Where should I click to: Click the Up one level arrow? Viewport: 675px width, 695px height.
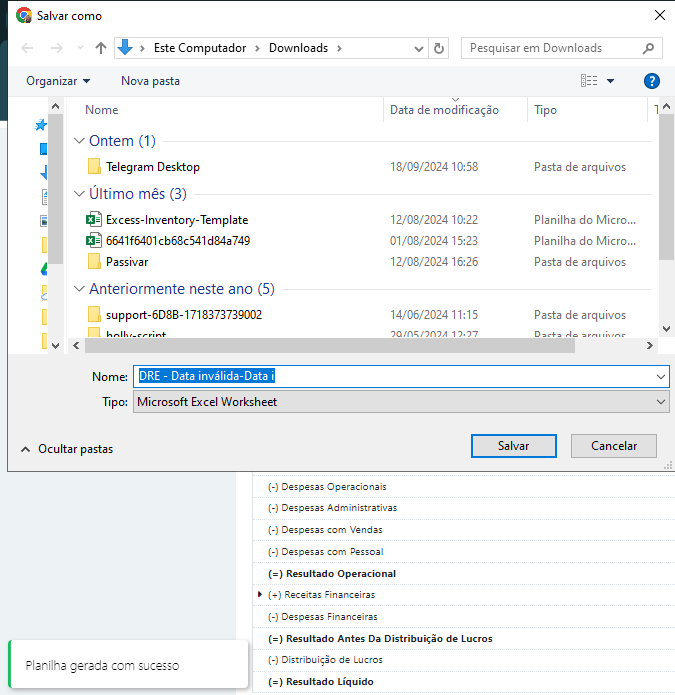point(100,48)
